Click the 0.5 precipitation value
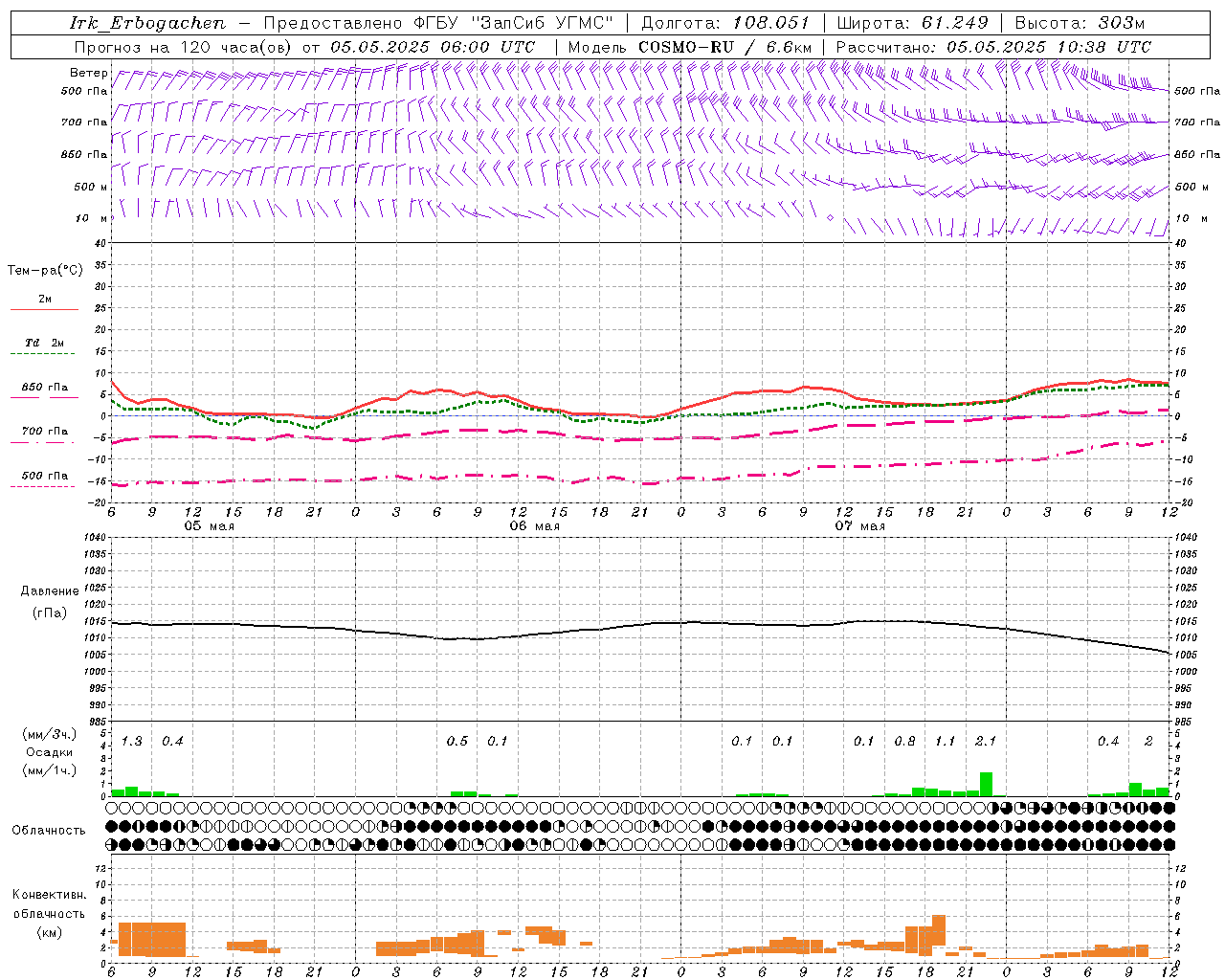Screen dimensions: 1225x980 [457, 741]
